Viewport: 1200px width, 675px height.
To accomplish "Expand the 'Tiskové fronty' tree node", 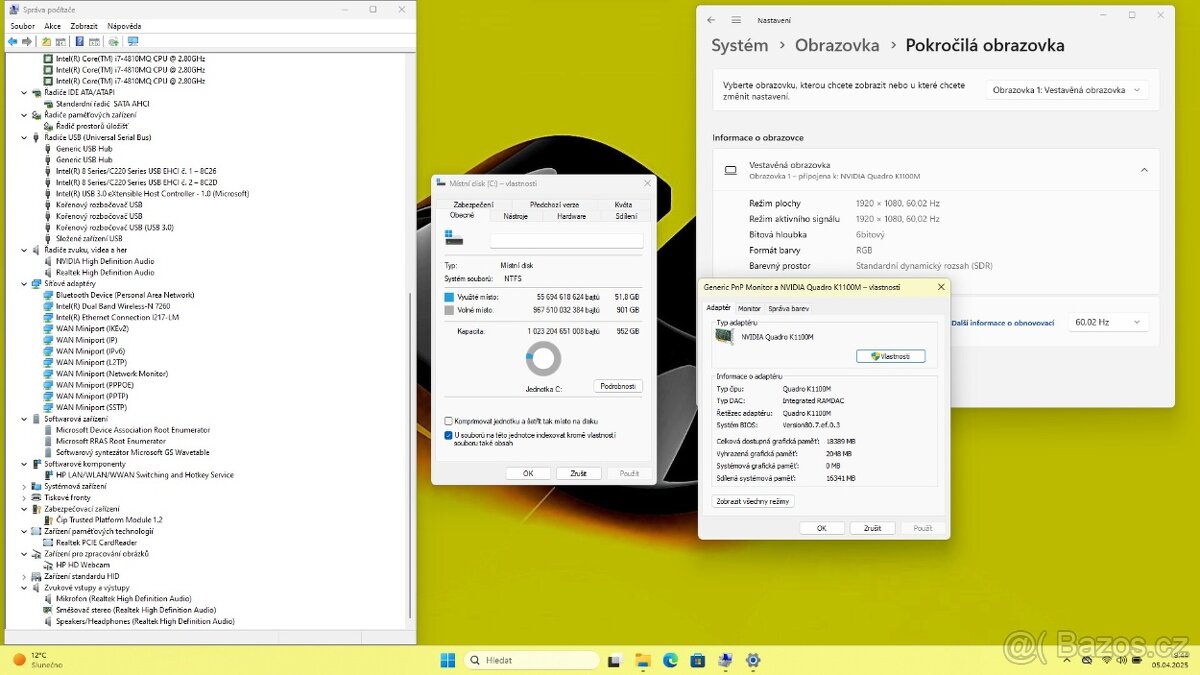I will tap(25, 497).
